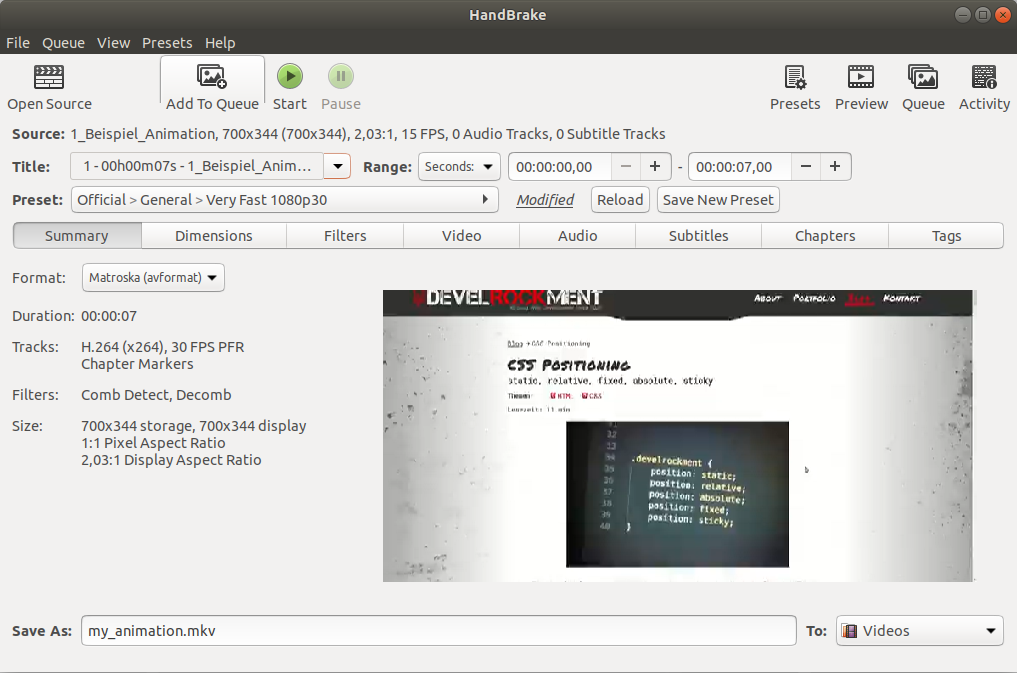The height and width of the screenshot is (673, 1017).
Task: Click the Filters text Comb Detect, Decomb
Action: click(x=156, y=395)
